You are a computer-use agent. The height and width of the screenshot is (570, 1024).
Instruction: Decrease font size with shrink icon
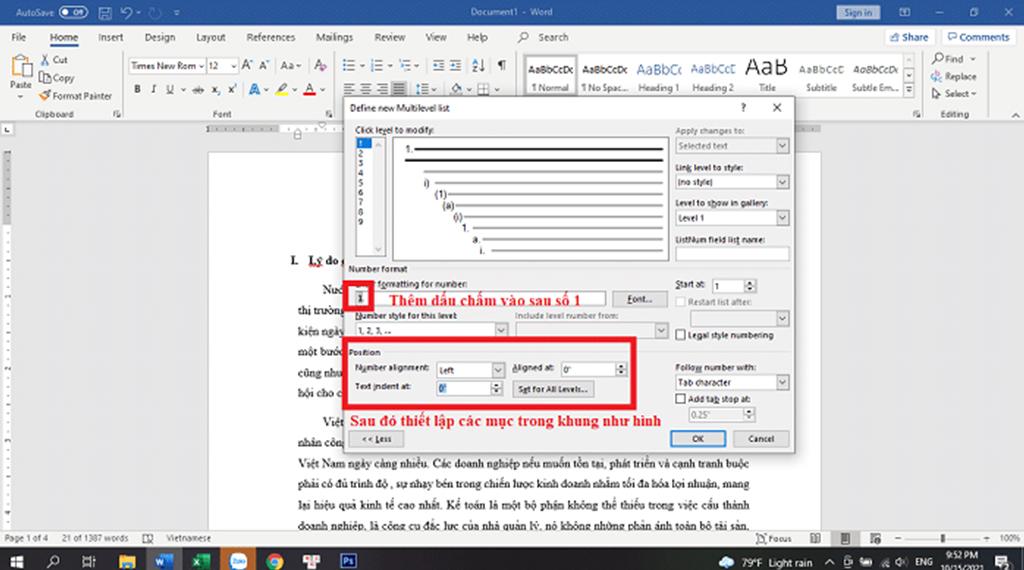coord(264,65)
